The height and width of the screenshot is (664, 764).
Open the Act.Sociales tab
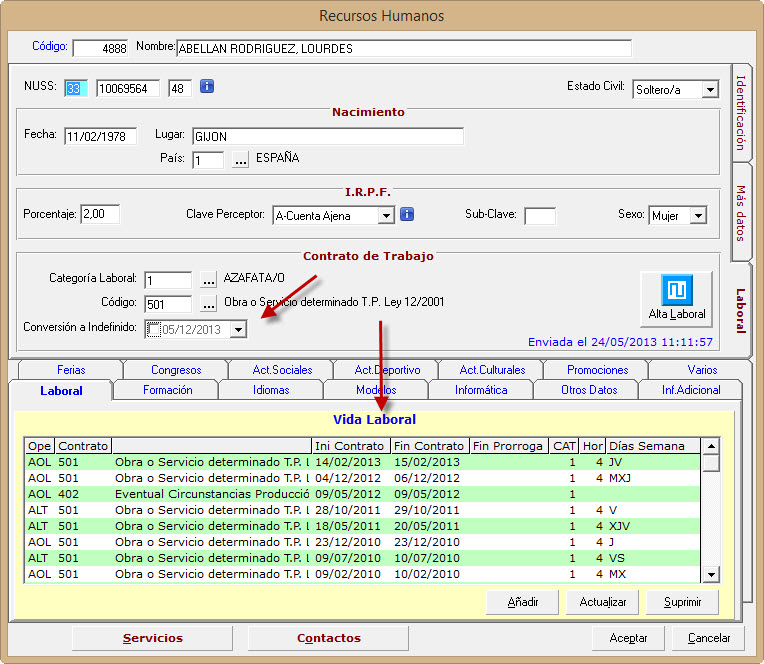[x=282, y=370]
